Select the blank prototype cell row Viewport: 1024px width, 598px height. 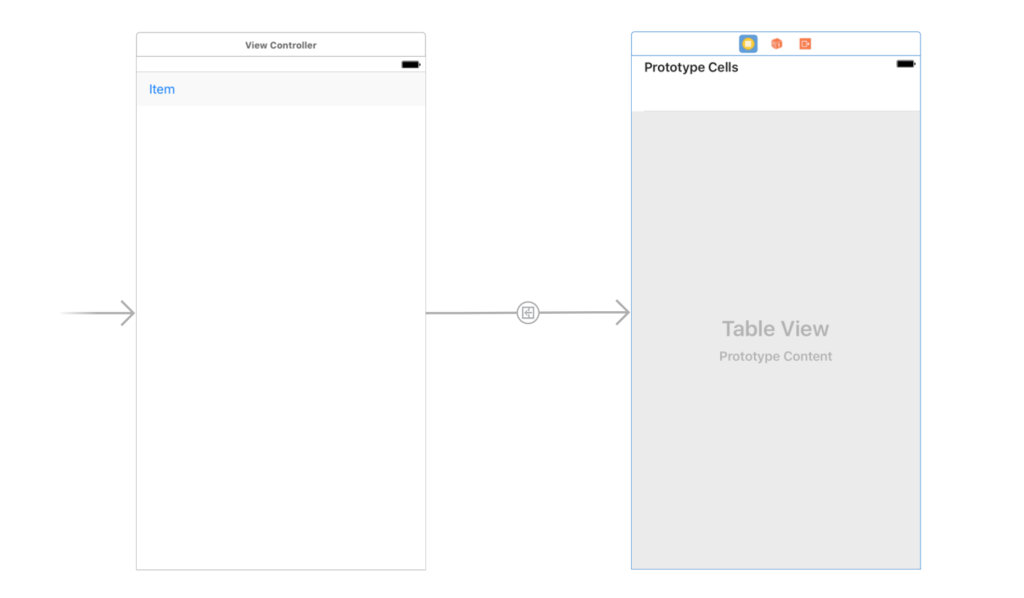tap(776, 95)
